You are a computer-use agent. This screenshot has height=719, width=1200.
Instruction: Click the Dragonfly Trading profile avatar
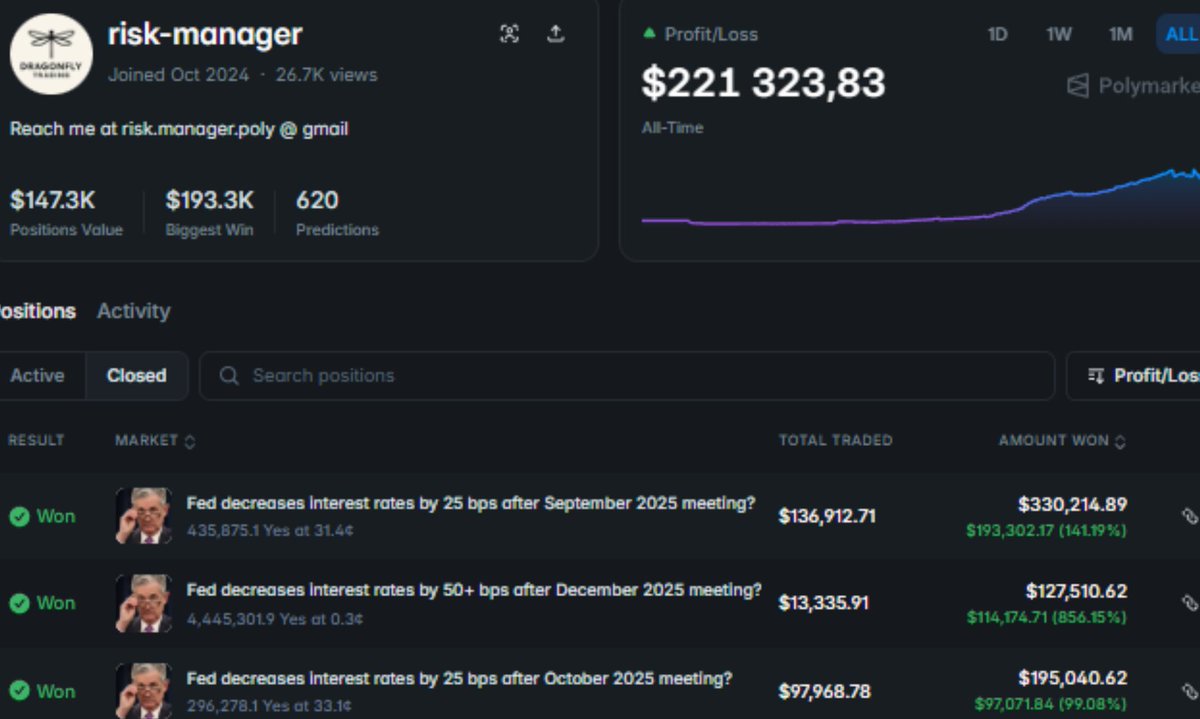[51, 53]
